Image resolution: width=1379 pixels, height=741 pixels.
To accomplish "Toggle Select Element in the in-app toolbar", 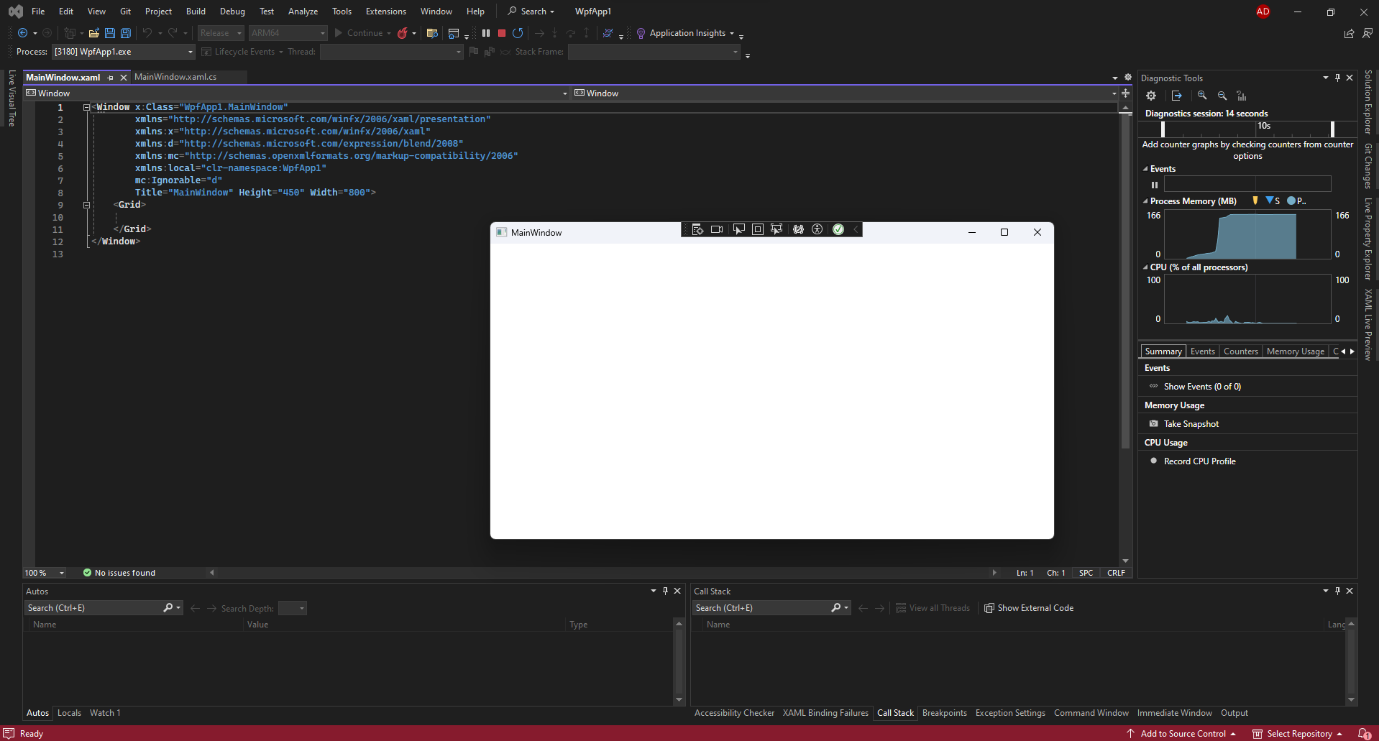I will pyautogui.click(x=738, y=230).
